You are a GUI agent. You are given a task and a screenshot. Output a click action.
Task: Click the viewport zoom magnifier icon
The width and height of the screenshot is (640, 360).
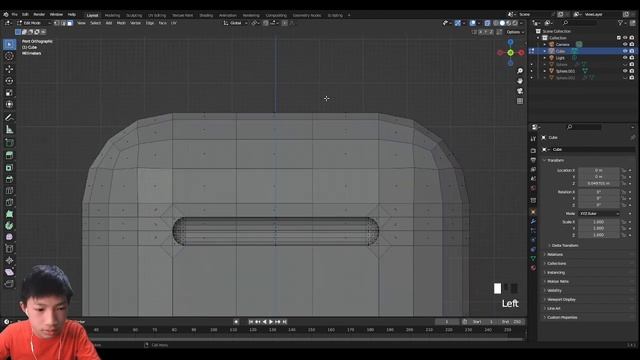[x=520, y=71]
